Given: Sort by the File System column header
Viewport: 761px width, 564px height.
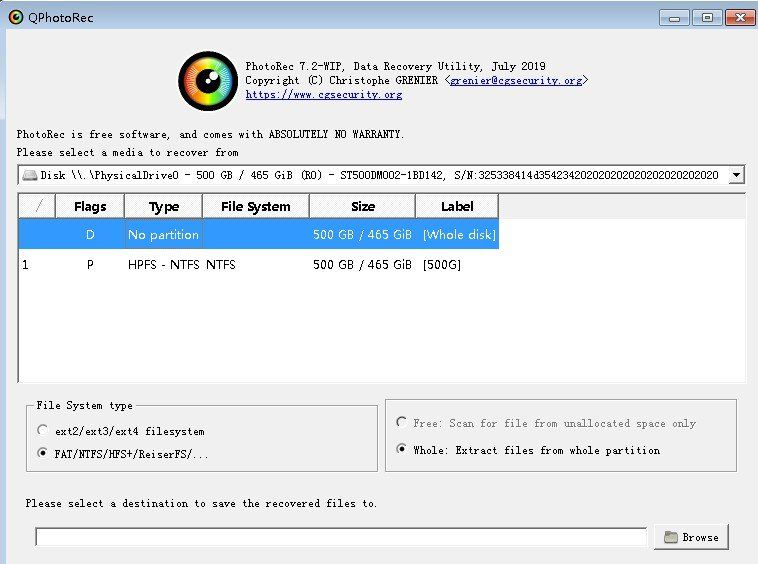Looking at the screenshot, I should click(256, 206).
